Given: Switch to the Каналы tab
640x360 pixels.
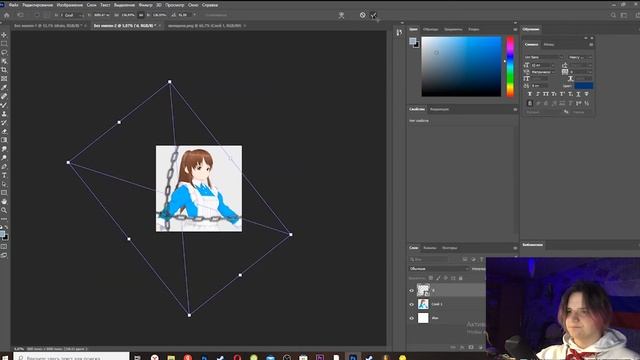Looking at the screenshot, I should coord(429,248).
